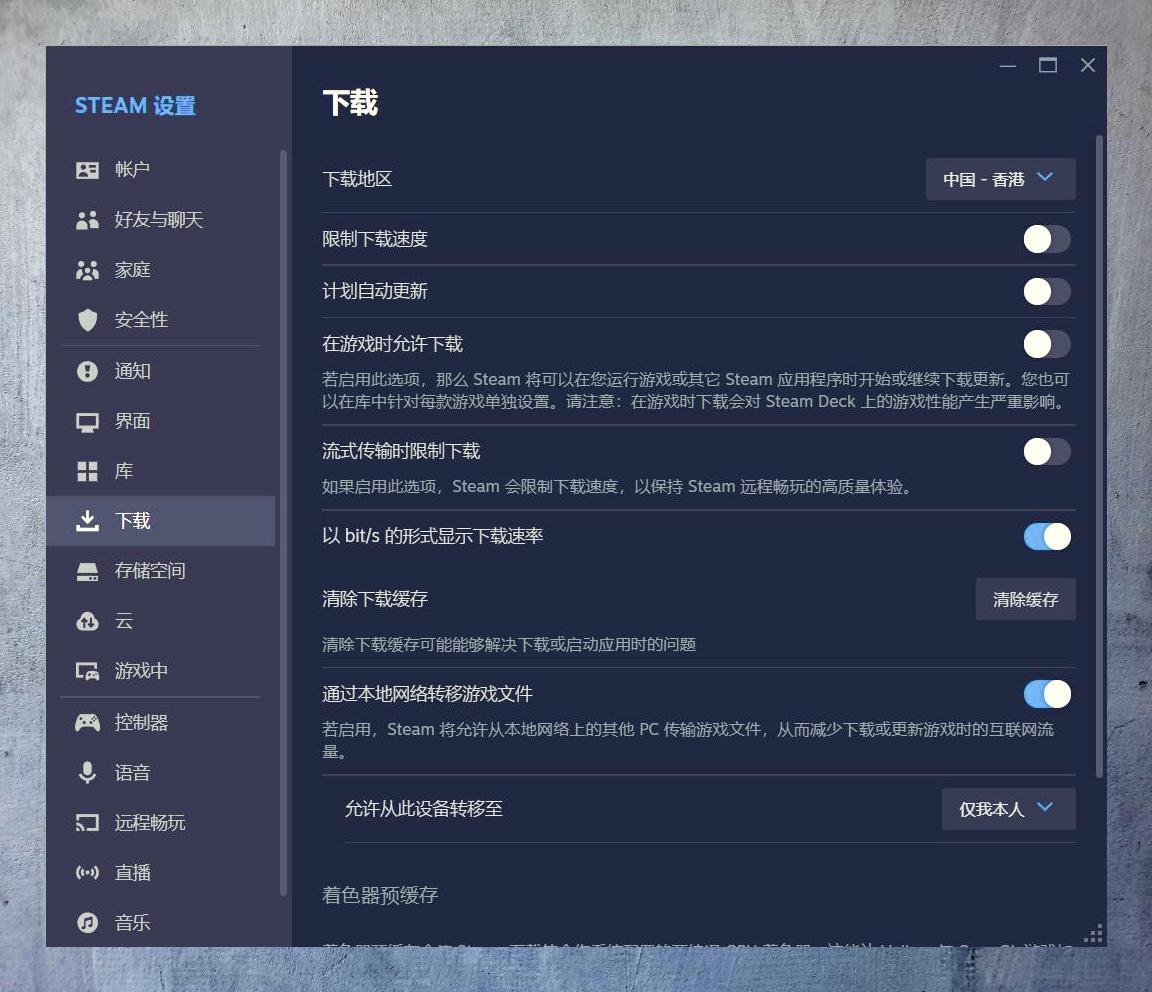
Task: Click the 着色器预缓存 section heading
Action: tap(380, 895)
